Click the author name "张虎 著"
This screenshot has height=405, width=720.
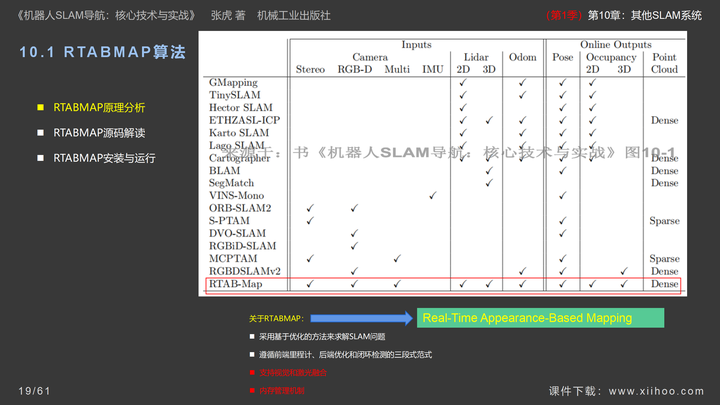click(228, 16)
